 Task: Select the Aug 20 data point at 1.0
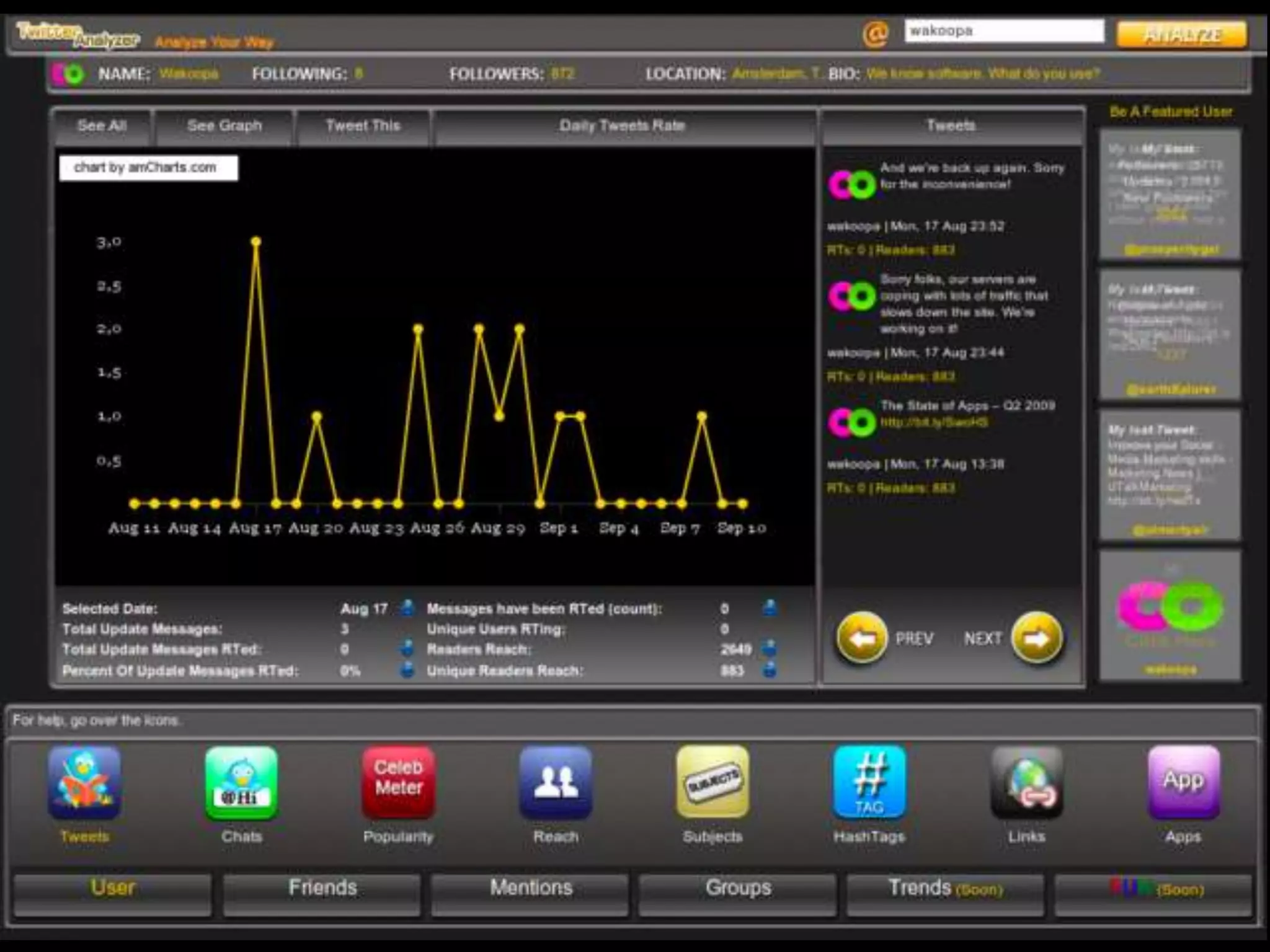[317, 416]
